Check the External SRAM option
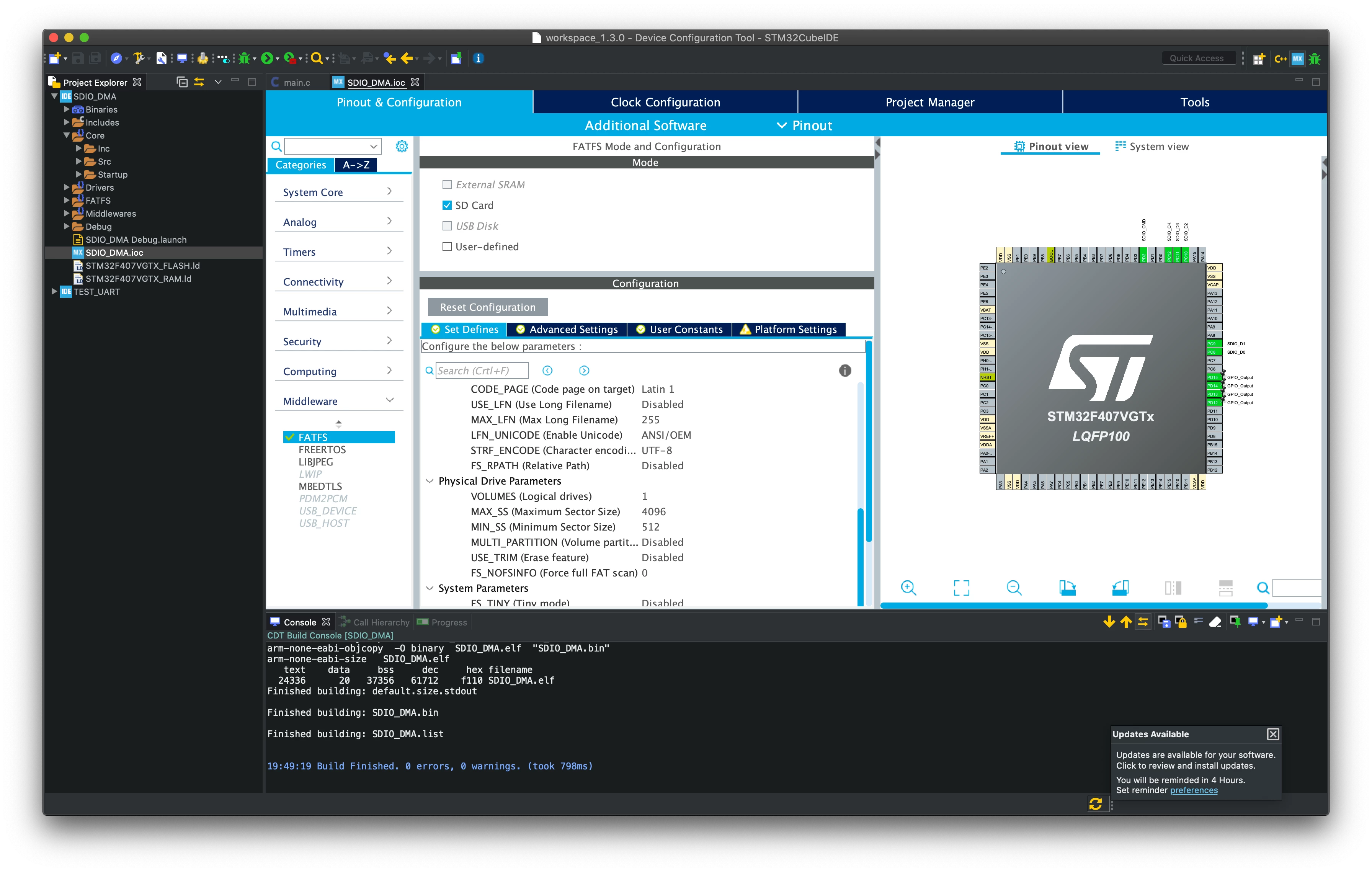This screenshot has height=872, width=1372. pyautogui.click(x=447, y=185)
